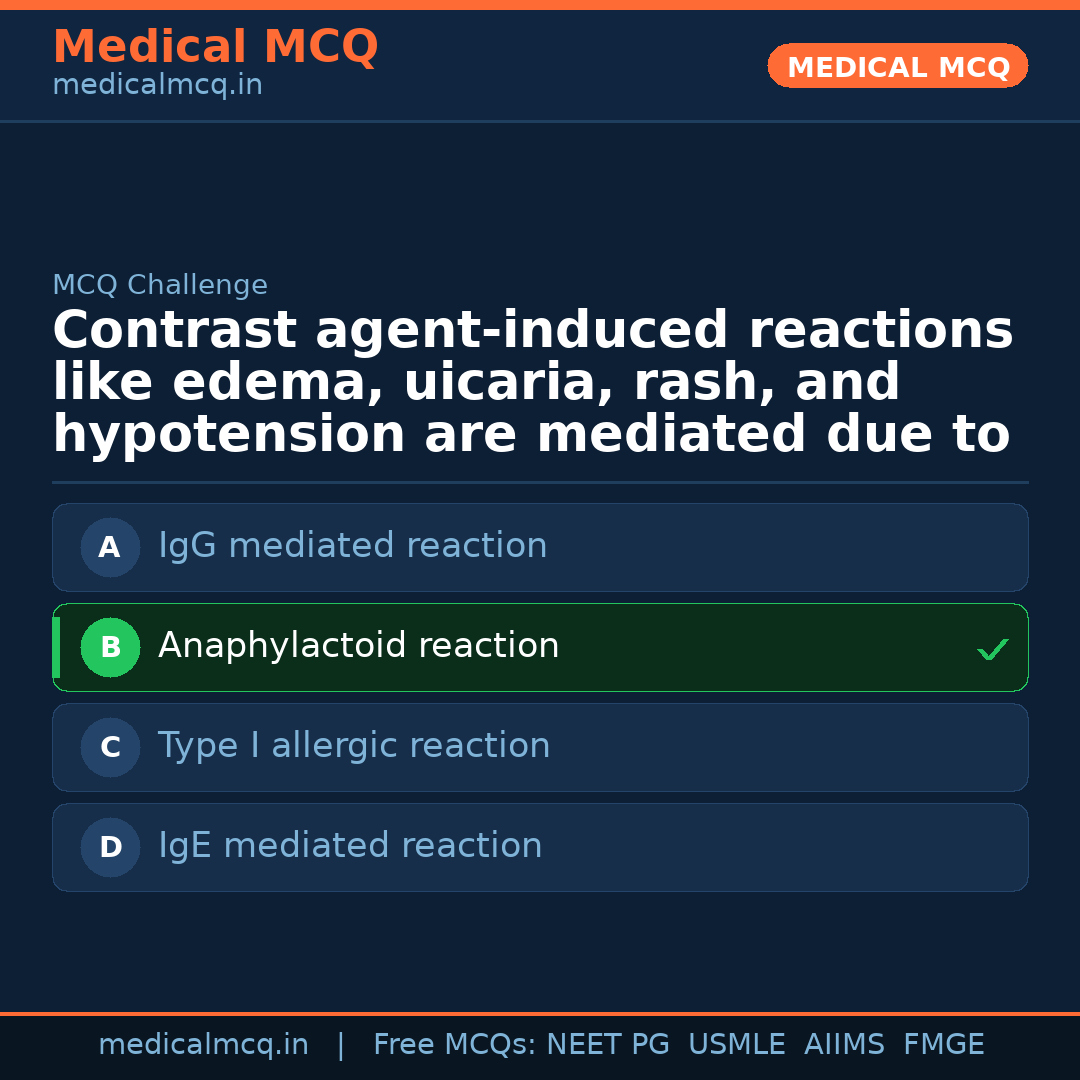
Task: Click 'FMGE' in footer
Action: (943, 1045)
